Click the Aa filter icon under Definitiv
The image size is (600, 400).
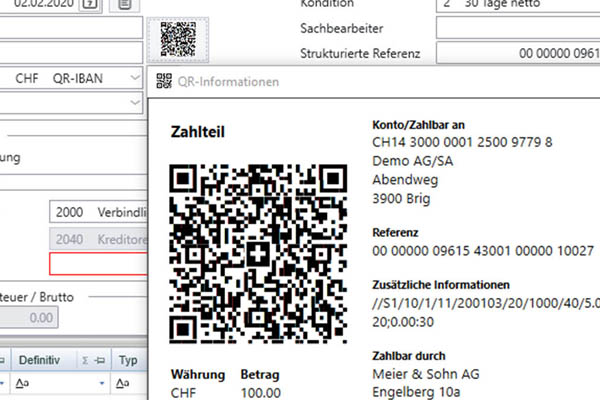pos(22,383)
